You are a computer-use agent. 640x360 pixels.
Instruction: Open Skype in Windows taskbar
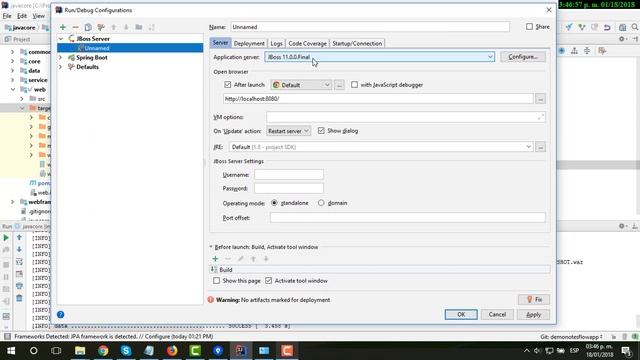point(126,351)
